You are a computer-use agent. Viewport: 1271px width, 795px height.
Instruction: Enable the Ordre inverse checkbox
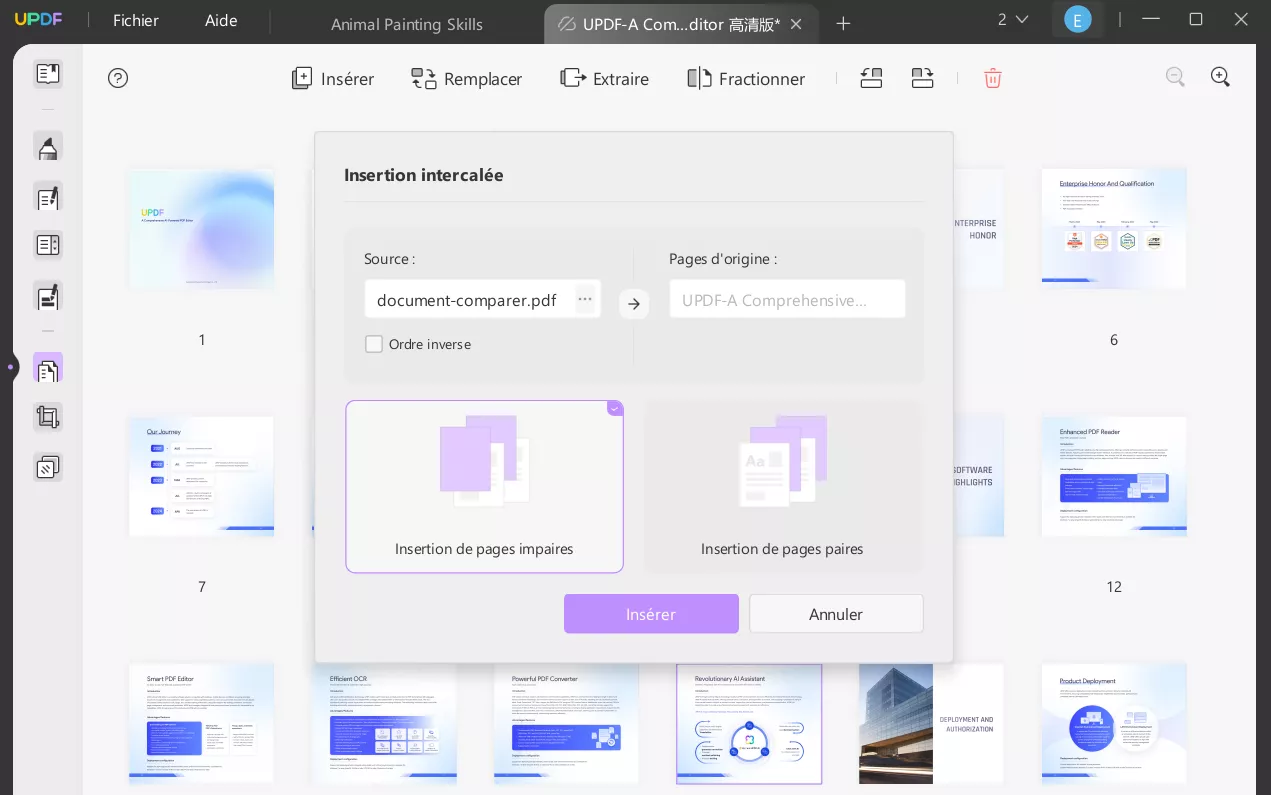click(x=374, y=344)
